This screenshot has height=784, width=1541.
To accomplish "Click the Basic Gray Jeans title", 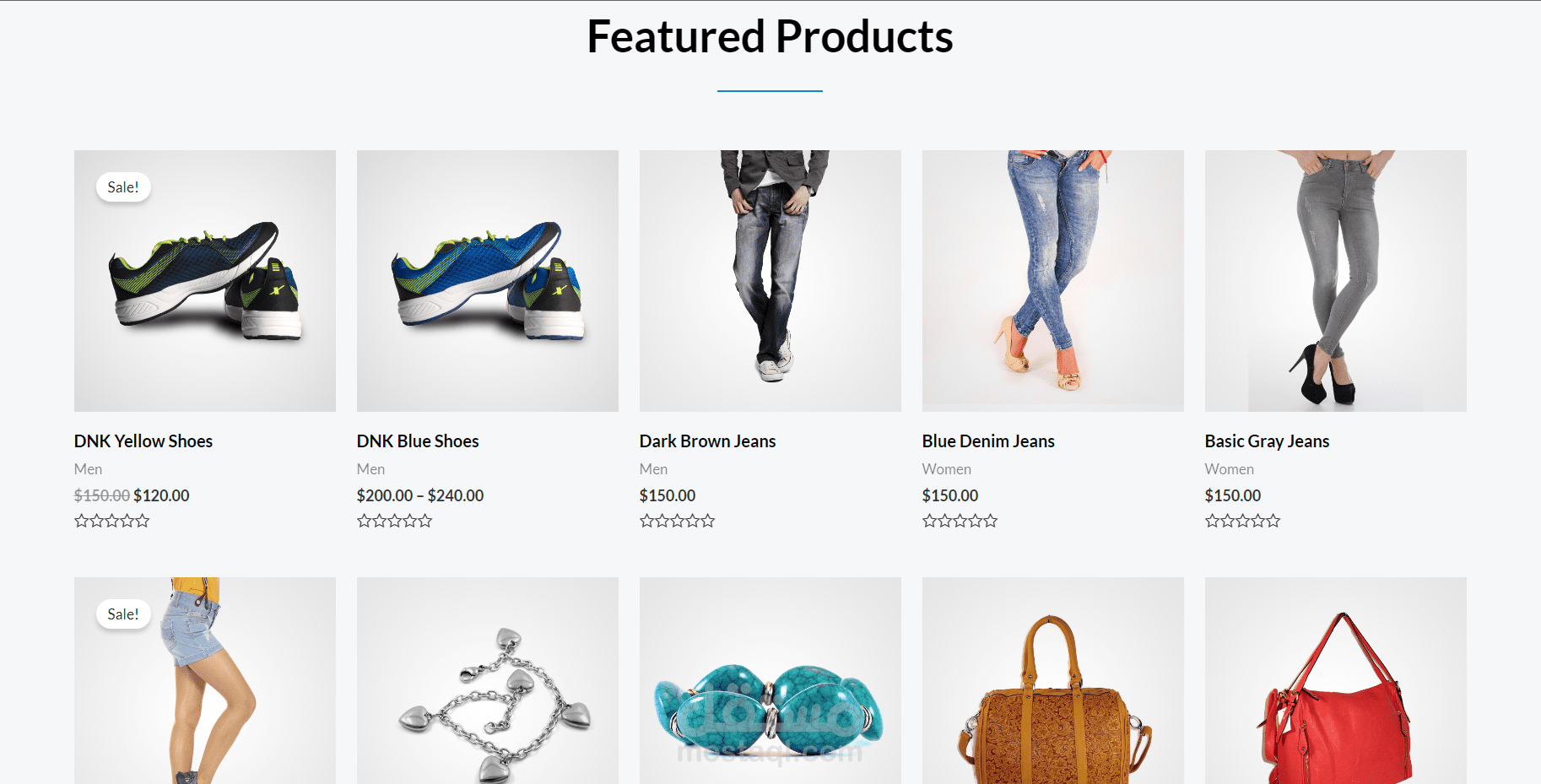I will click(x=1267, y=441).
